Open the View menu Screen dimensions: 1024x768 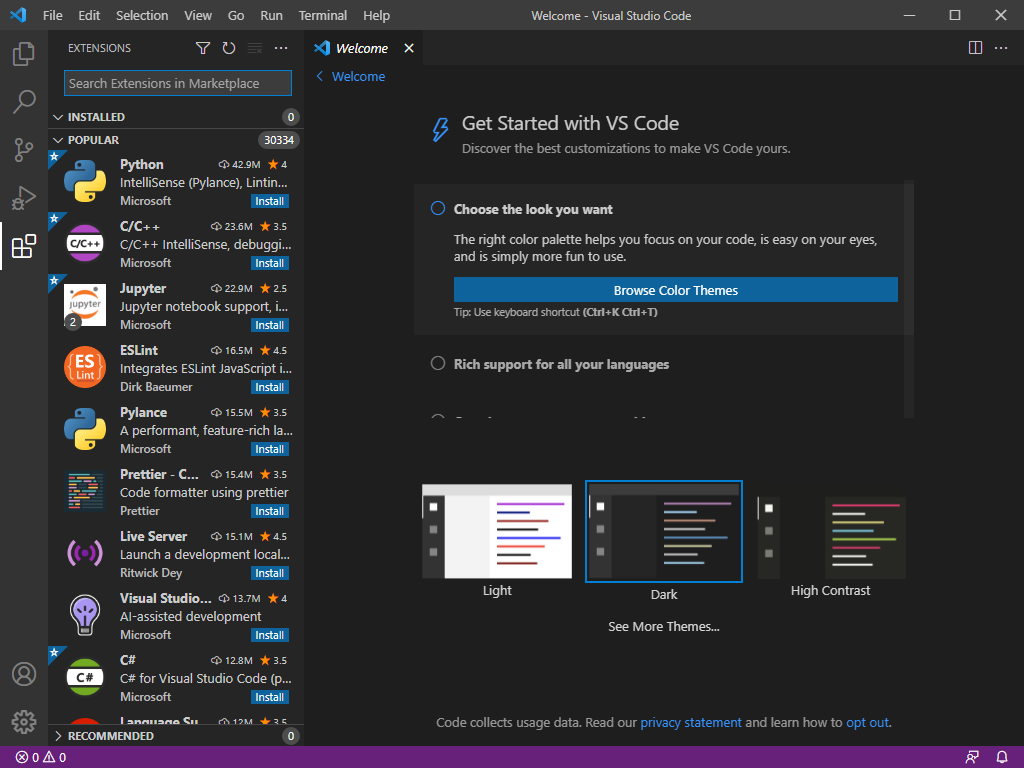point(197,15)
